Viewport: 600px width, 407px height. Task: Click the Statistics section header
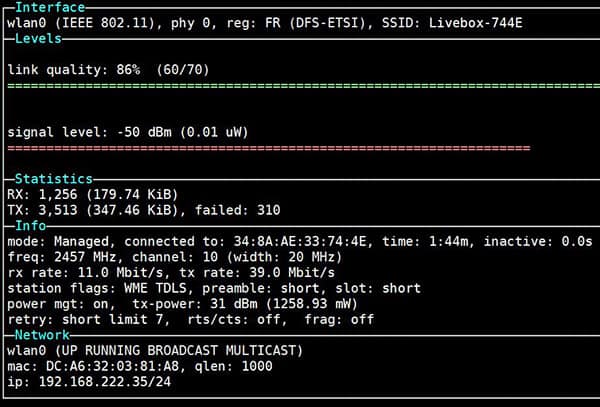click(x=52, y=179)
